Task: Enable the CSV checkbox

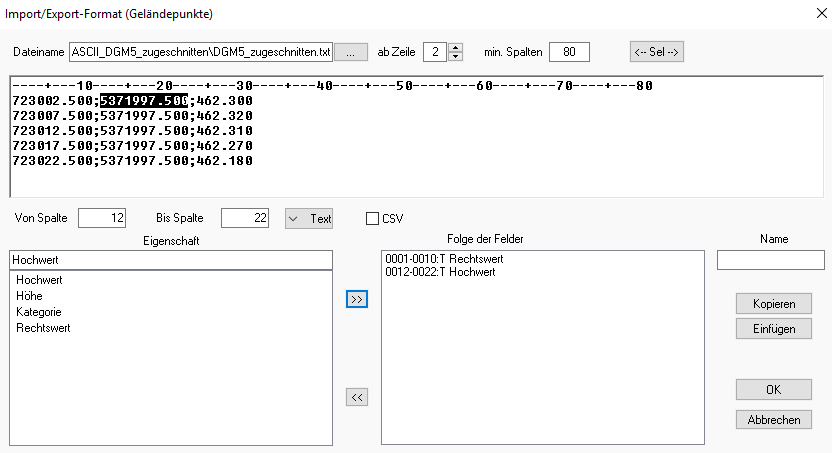Action: (x=373, y=218)
